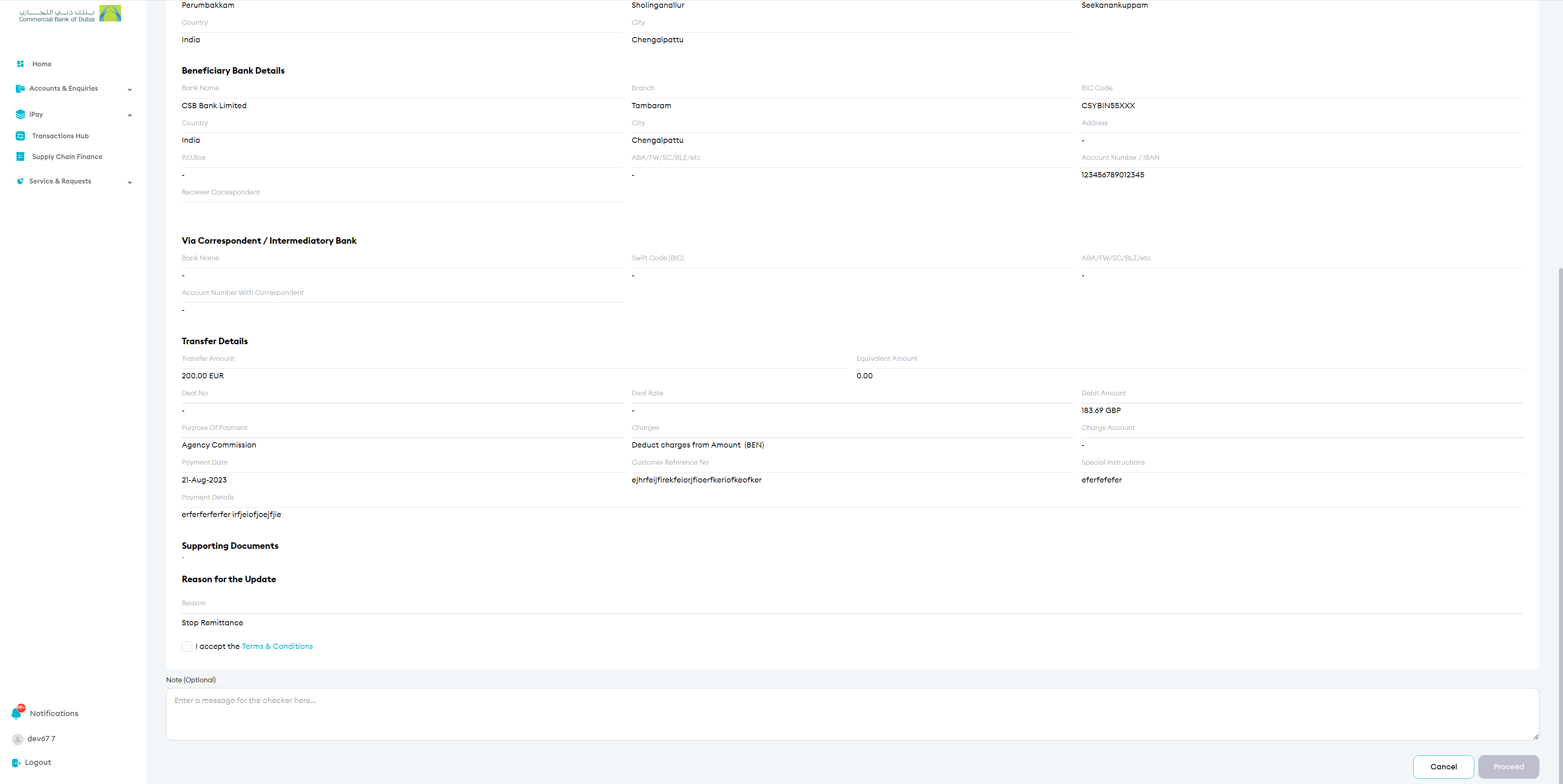The width and height of the screenshot is (1563, 784).
Task: Click the iPay stack icon
Action: pyautogui.click(x=20, y=114)
